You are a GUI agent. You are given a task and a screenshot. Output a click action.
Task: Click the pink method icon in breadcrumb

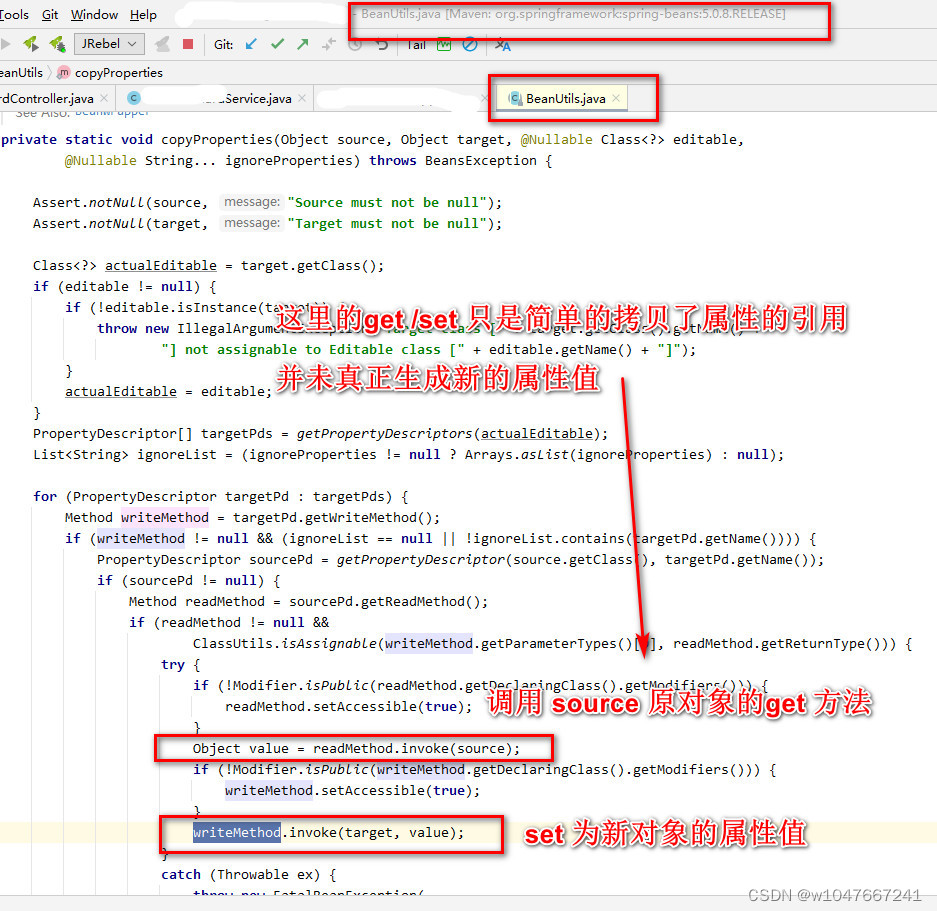(x=64, y=72)
